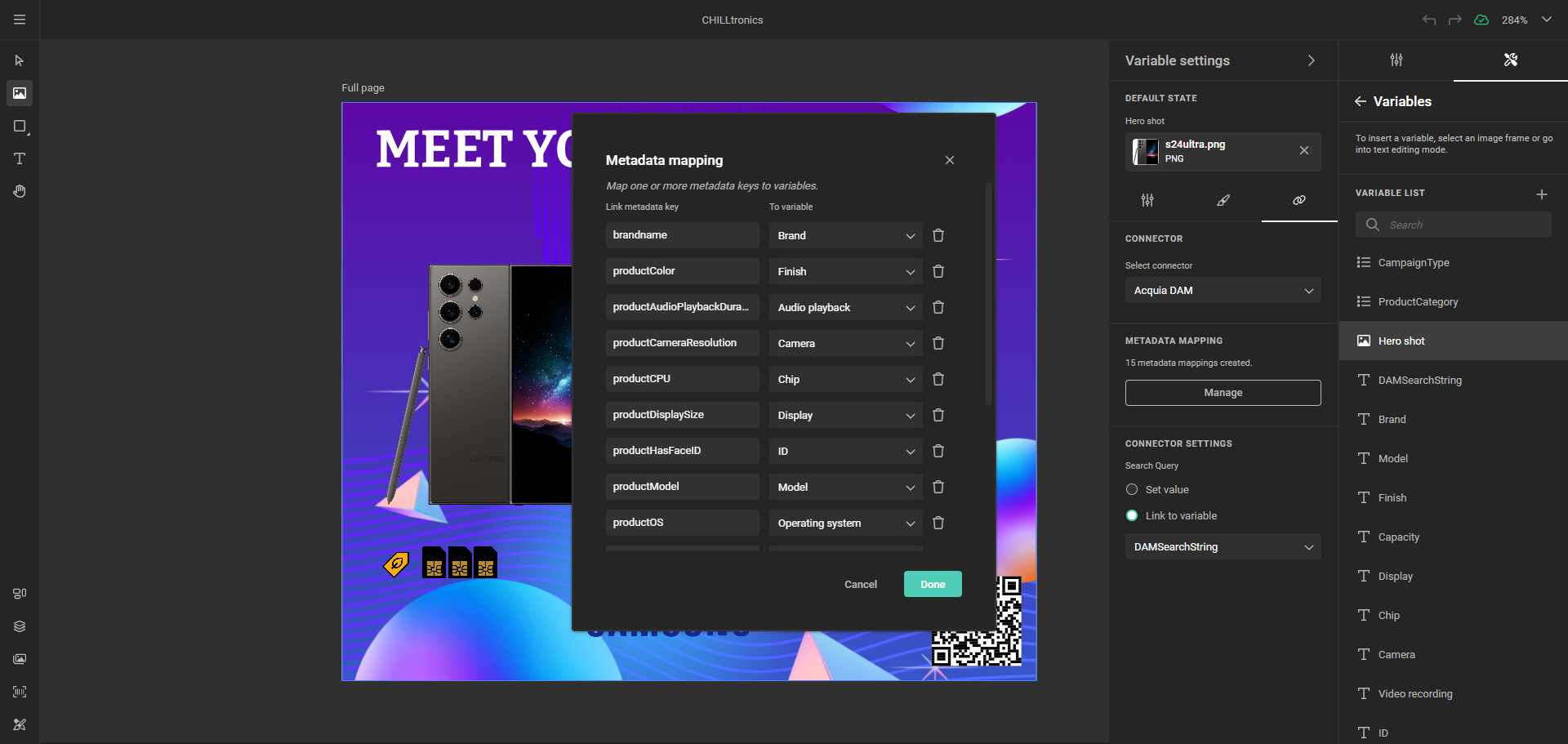Select the Hero shot variable
The image size is (1568, 744).
click(x=1454, y=341)
